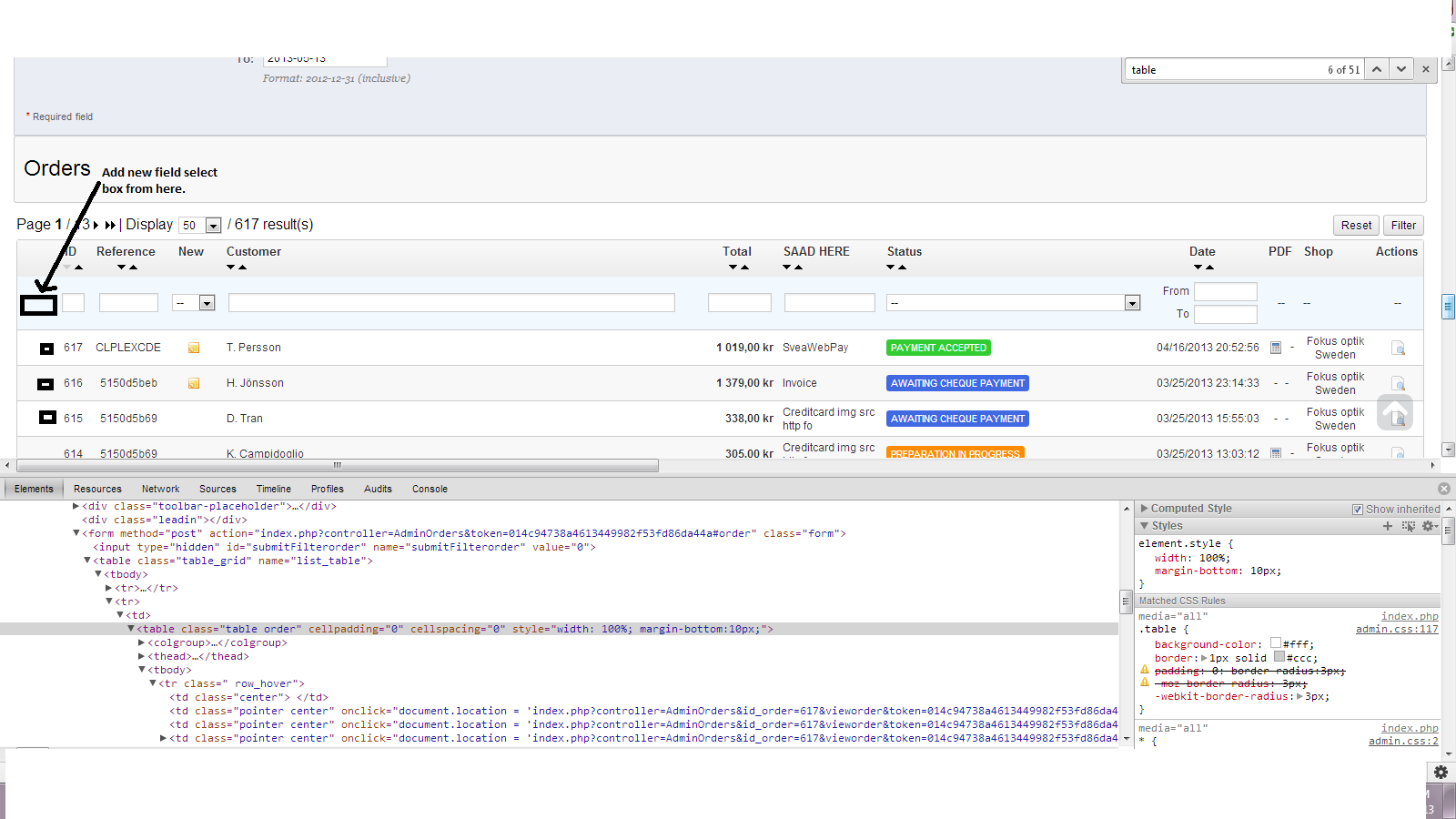Click new-customer icon for order 616
The width and height of the screenshot is (1456, 819).
tap(194, 383)
